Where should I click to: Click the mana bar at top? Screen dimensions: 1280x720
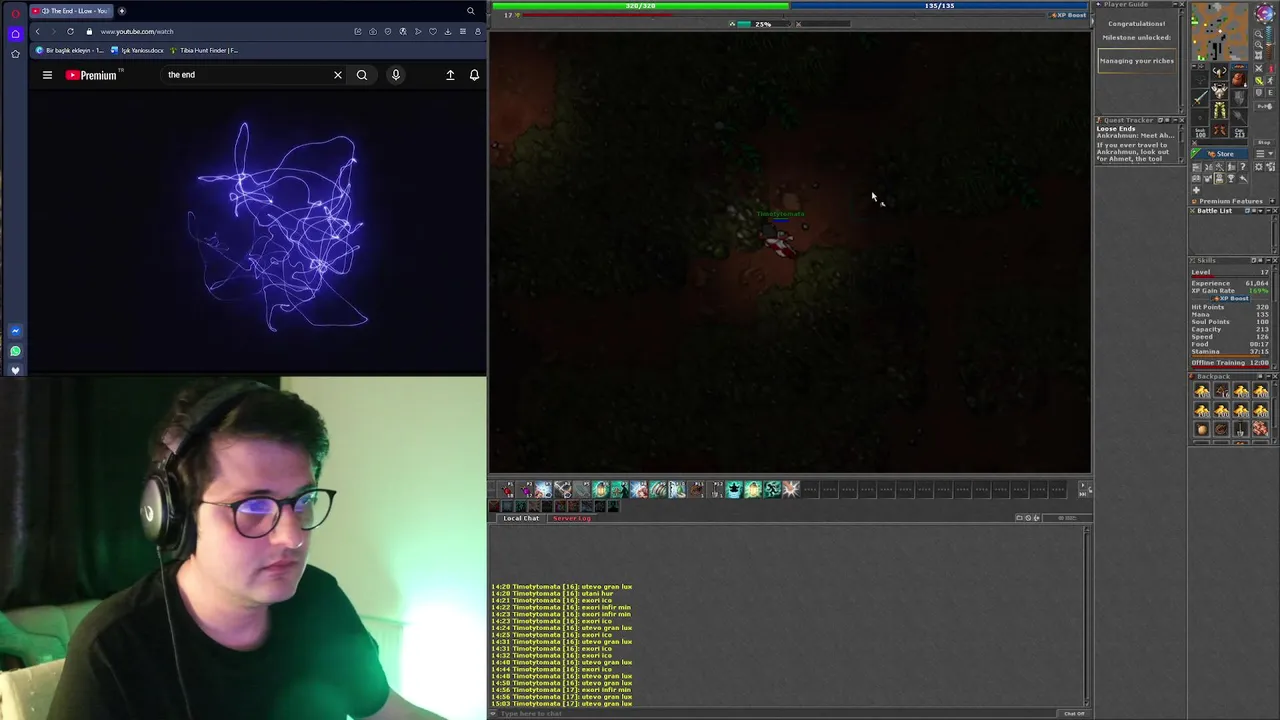click(940, 6)
